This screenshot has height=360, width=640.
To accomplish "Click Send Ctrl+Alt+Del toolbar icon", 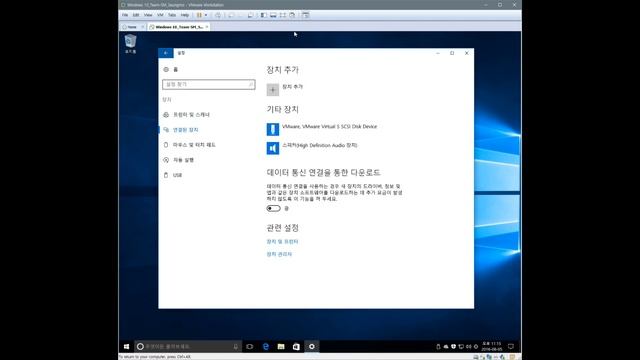I will click(x=218, y=15).
